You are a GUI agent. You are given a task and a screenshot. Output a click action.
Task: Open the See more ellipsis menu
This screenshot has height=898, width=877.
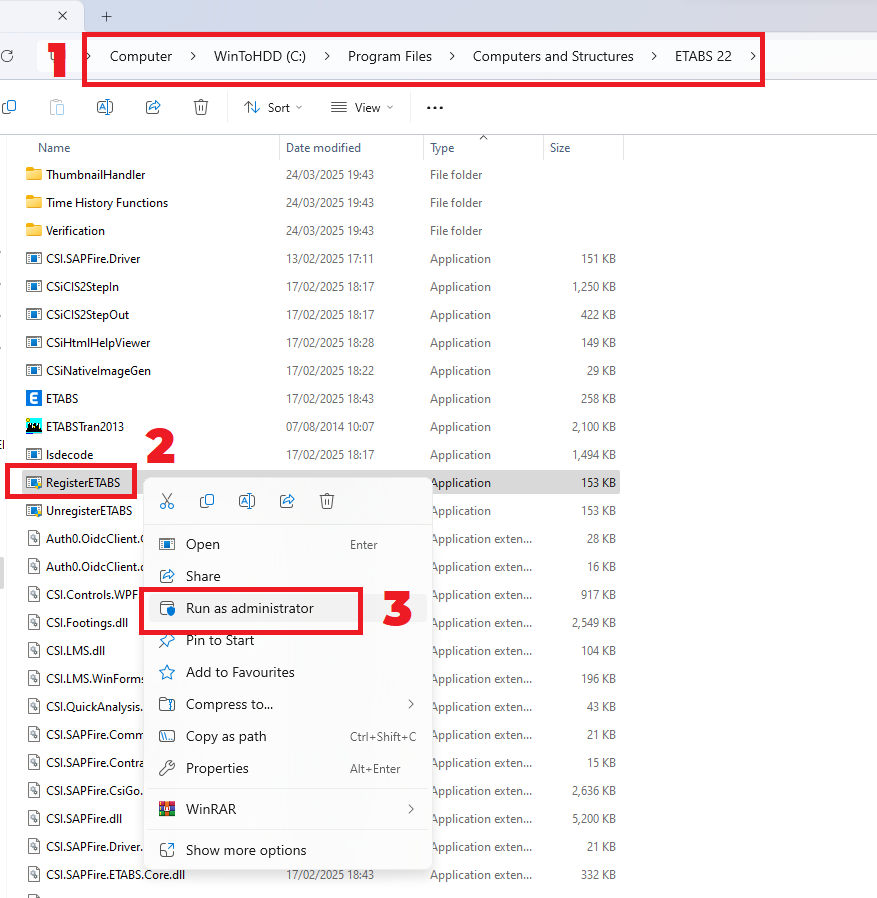435,108
